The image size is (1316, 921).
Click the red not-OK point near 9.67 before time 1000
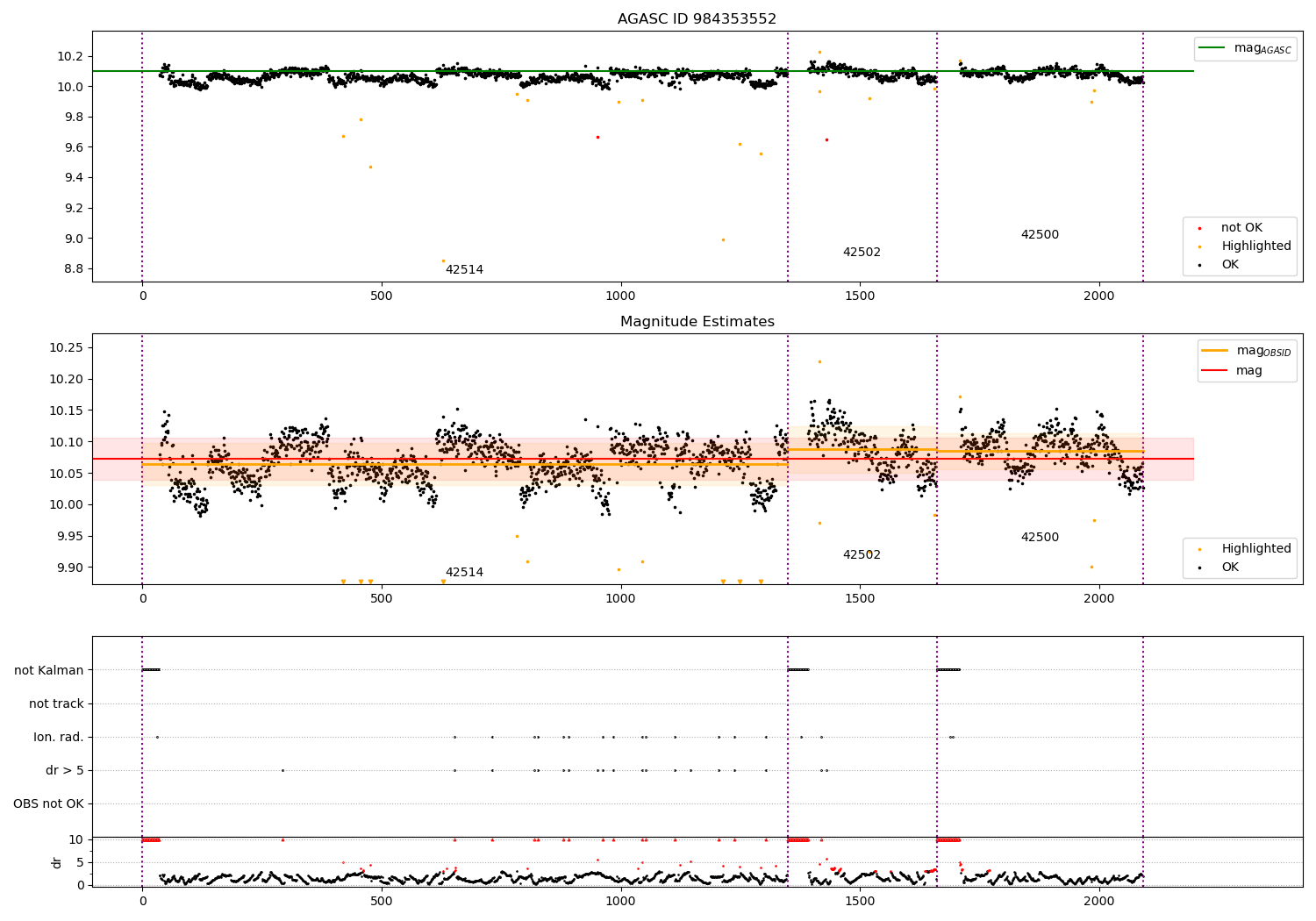pyautogui.click(x=597, y=137)
